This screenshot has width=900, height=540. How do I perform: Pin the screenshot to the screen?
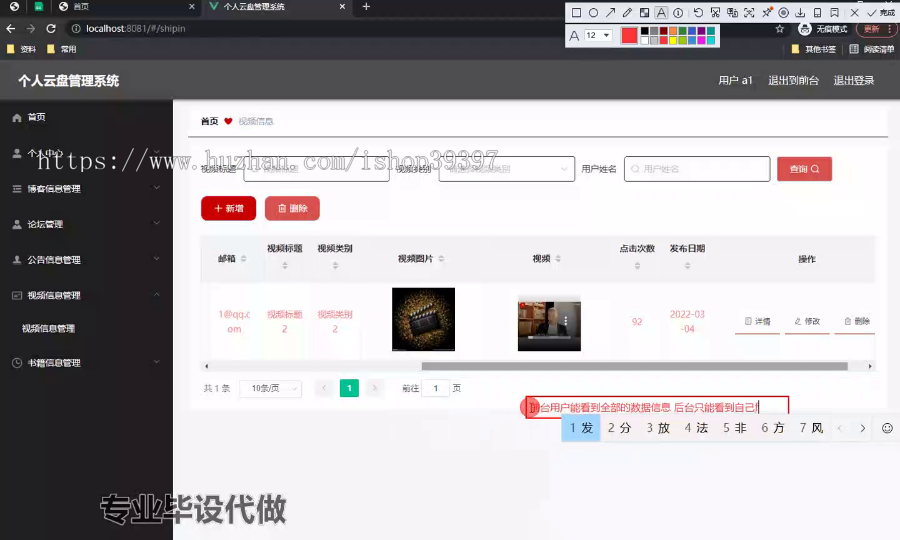pyautogui.click(x=767, y=13)
